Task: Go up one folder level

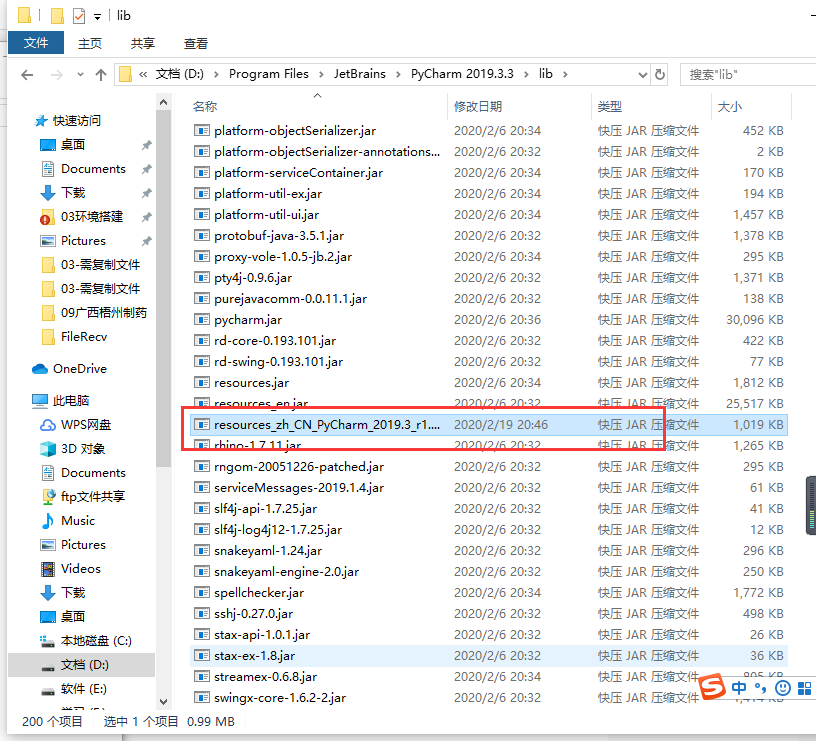Action: [101, 75]
